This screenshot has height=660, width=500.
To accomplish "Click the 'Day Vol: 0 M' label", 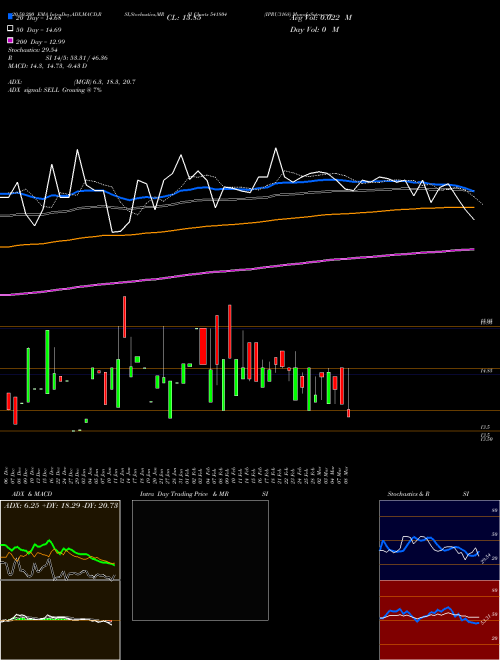I will [x=314, y=30].
